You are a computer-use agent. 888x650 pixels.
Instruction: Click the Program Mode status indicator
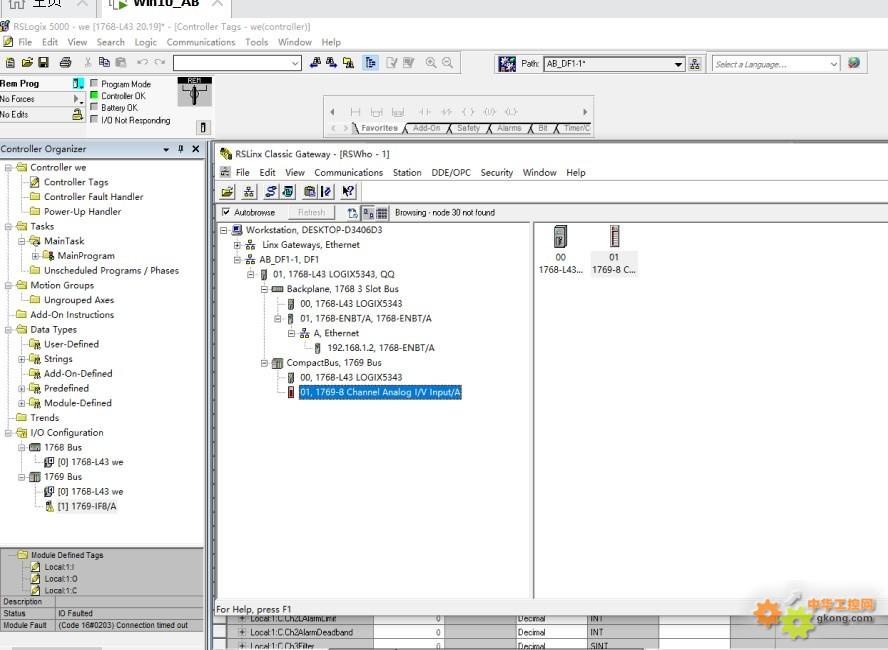[x=94, y=83]
